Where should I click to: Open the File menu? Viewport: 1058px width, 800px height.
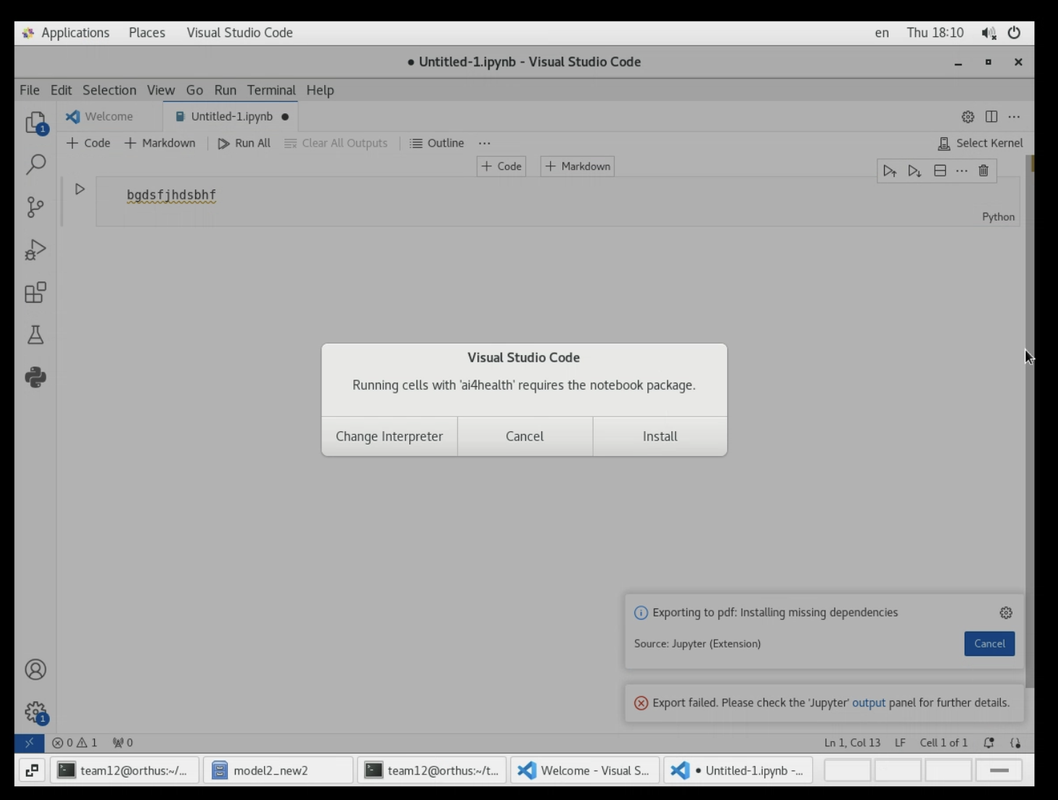[29, 90]
